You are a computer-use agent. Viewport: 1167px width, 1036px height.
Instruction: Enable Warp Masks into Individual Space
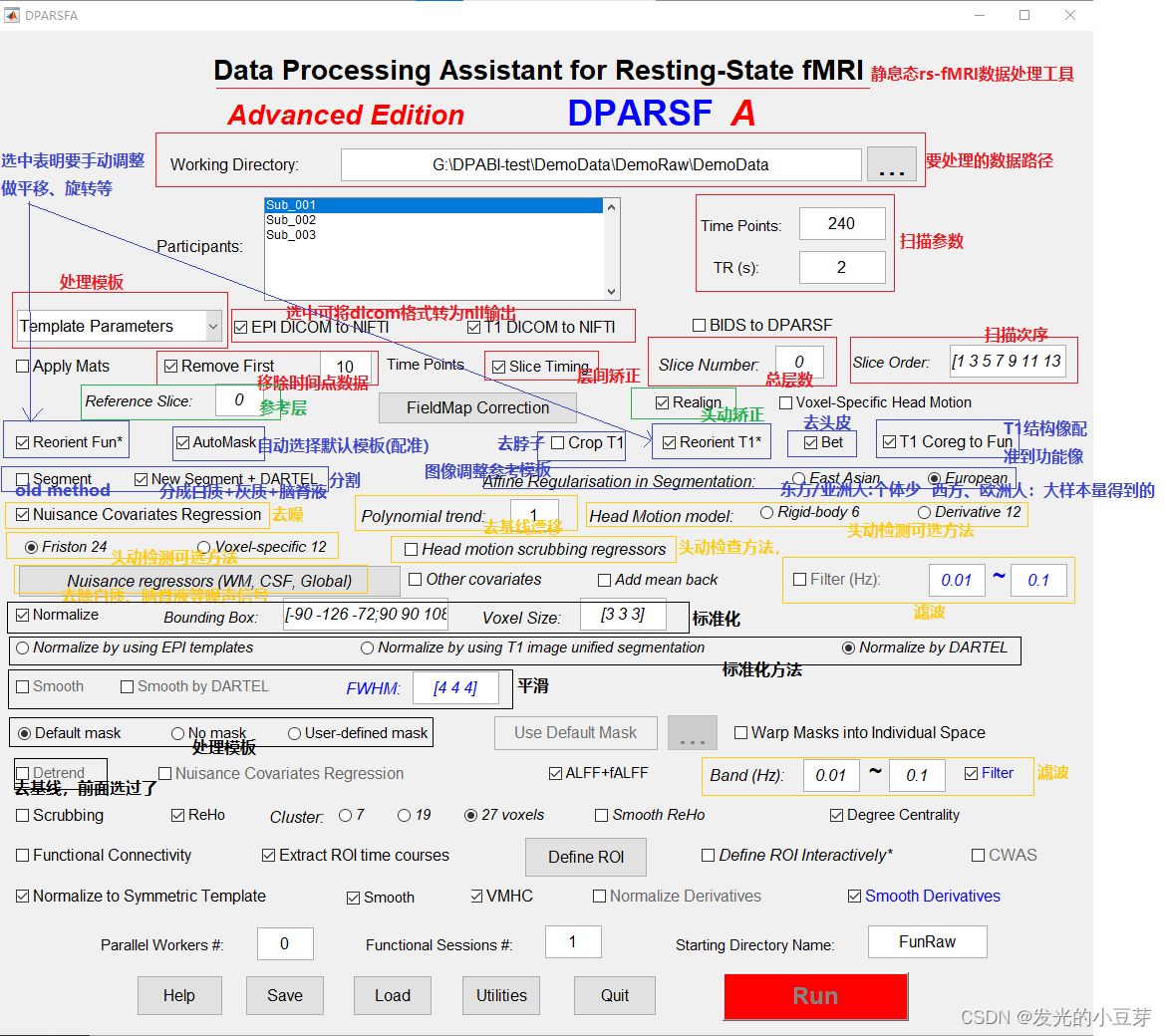coord(740,733)
